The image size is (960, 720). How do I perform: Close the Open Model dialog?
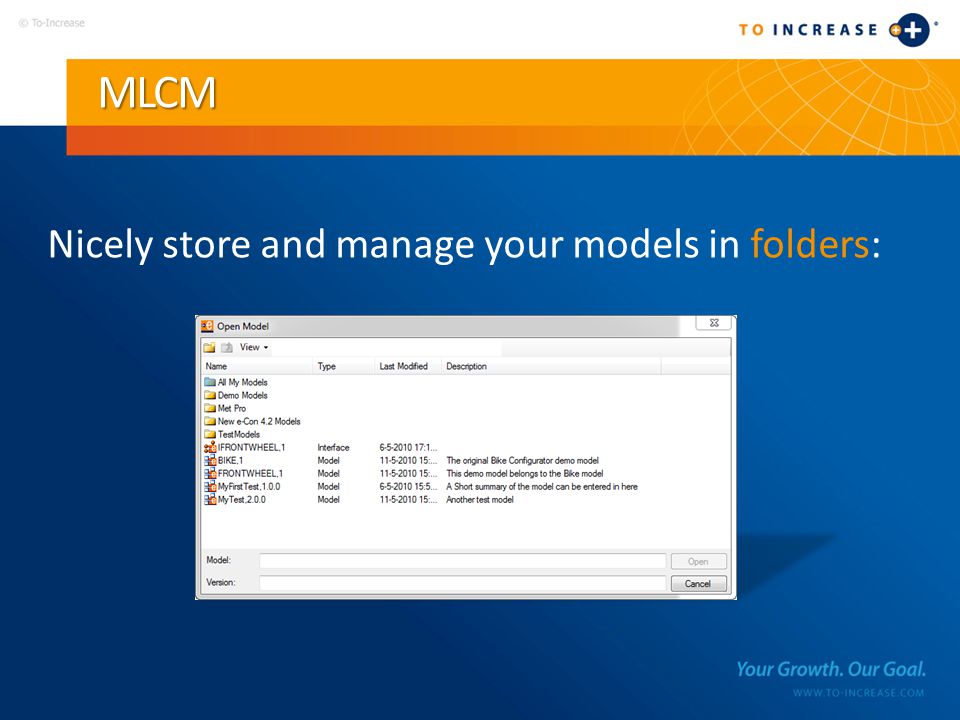[714, 323]
